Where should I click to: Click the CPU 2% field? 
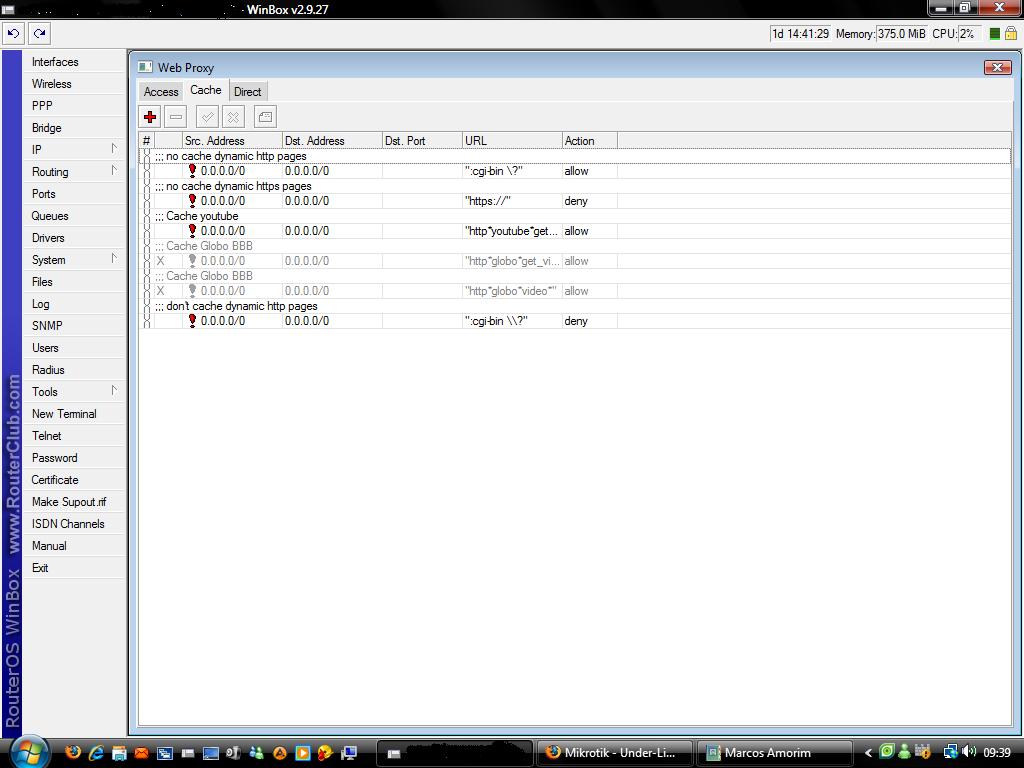970,34
